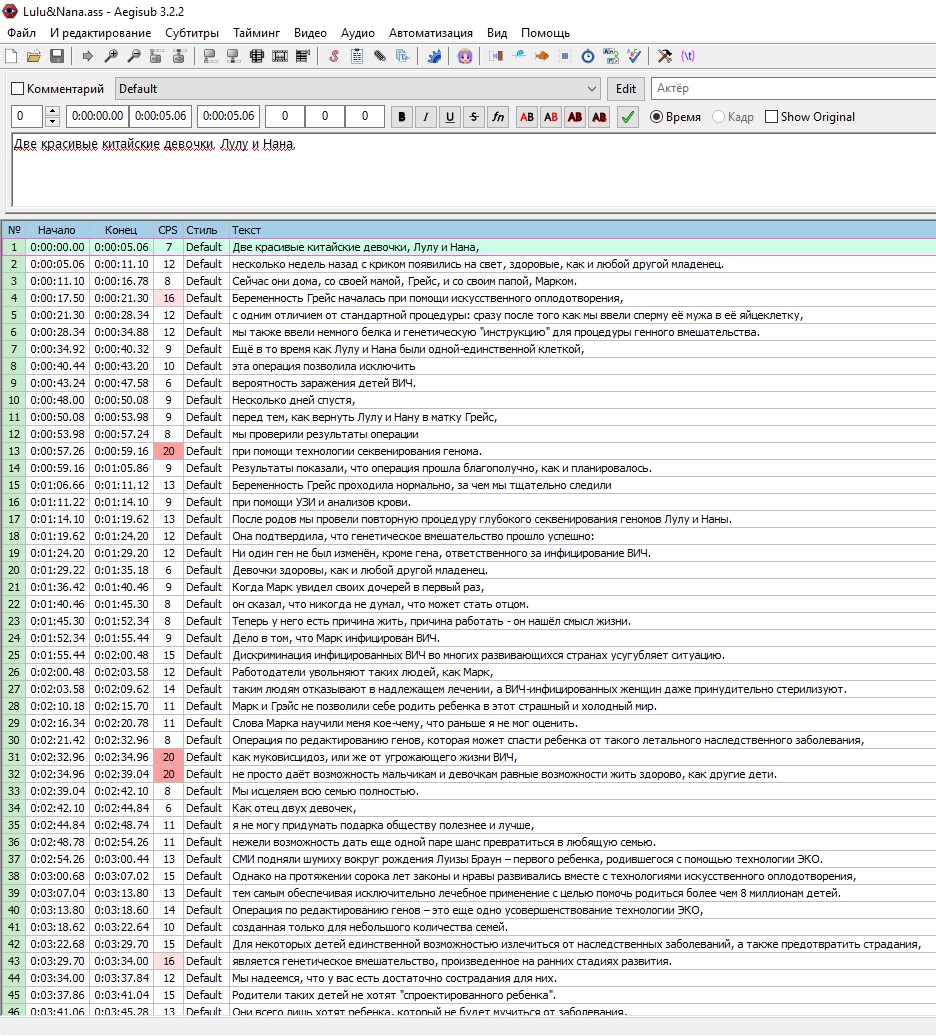Open the Styling Assistant icon
Screen dimensions: 936x1036
click(519, 56)
